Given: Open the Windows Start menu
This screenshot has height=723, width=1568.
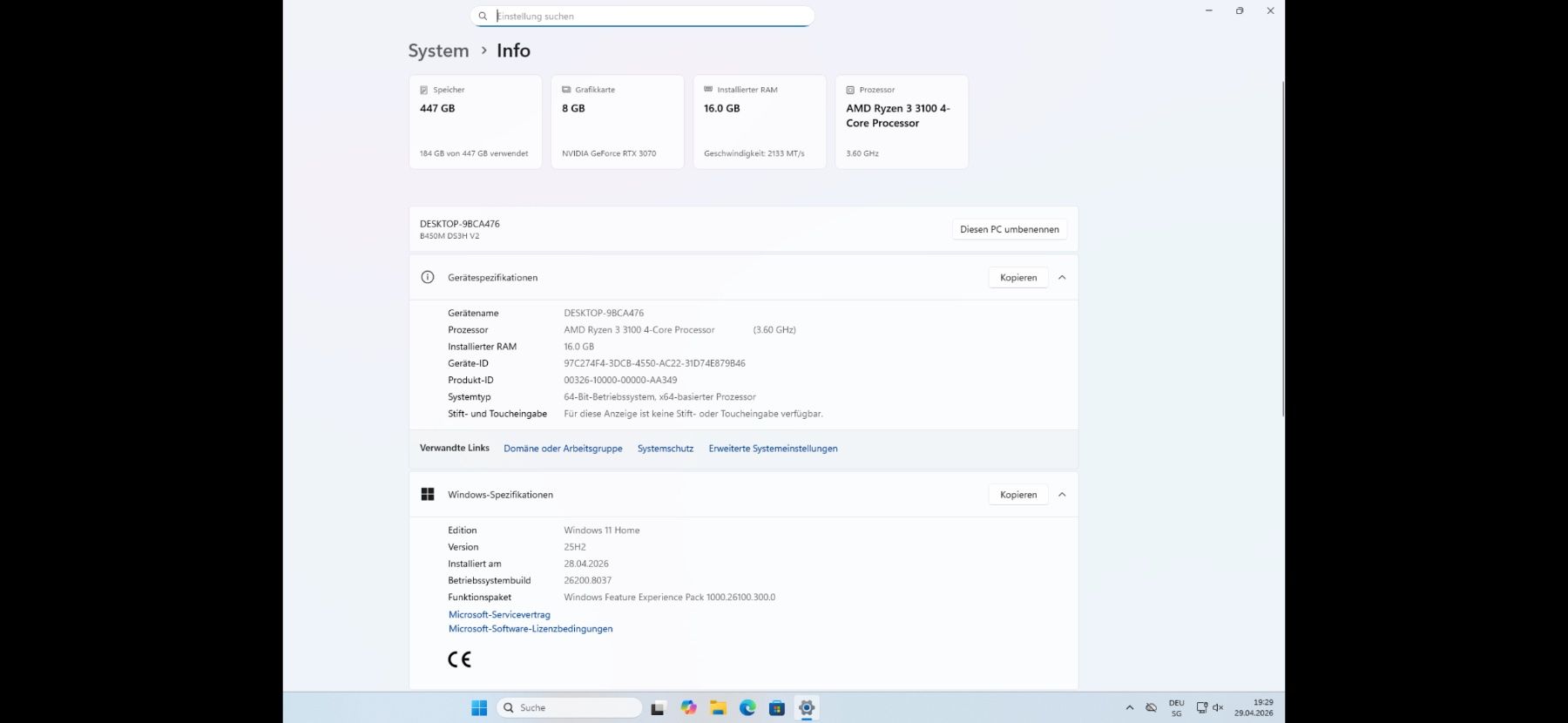Looking at the screenshot, I should coord(479,708).
